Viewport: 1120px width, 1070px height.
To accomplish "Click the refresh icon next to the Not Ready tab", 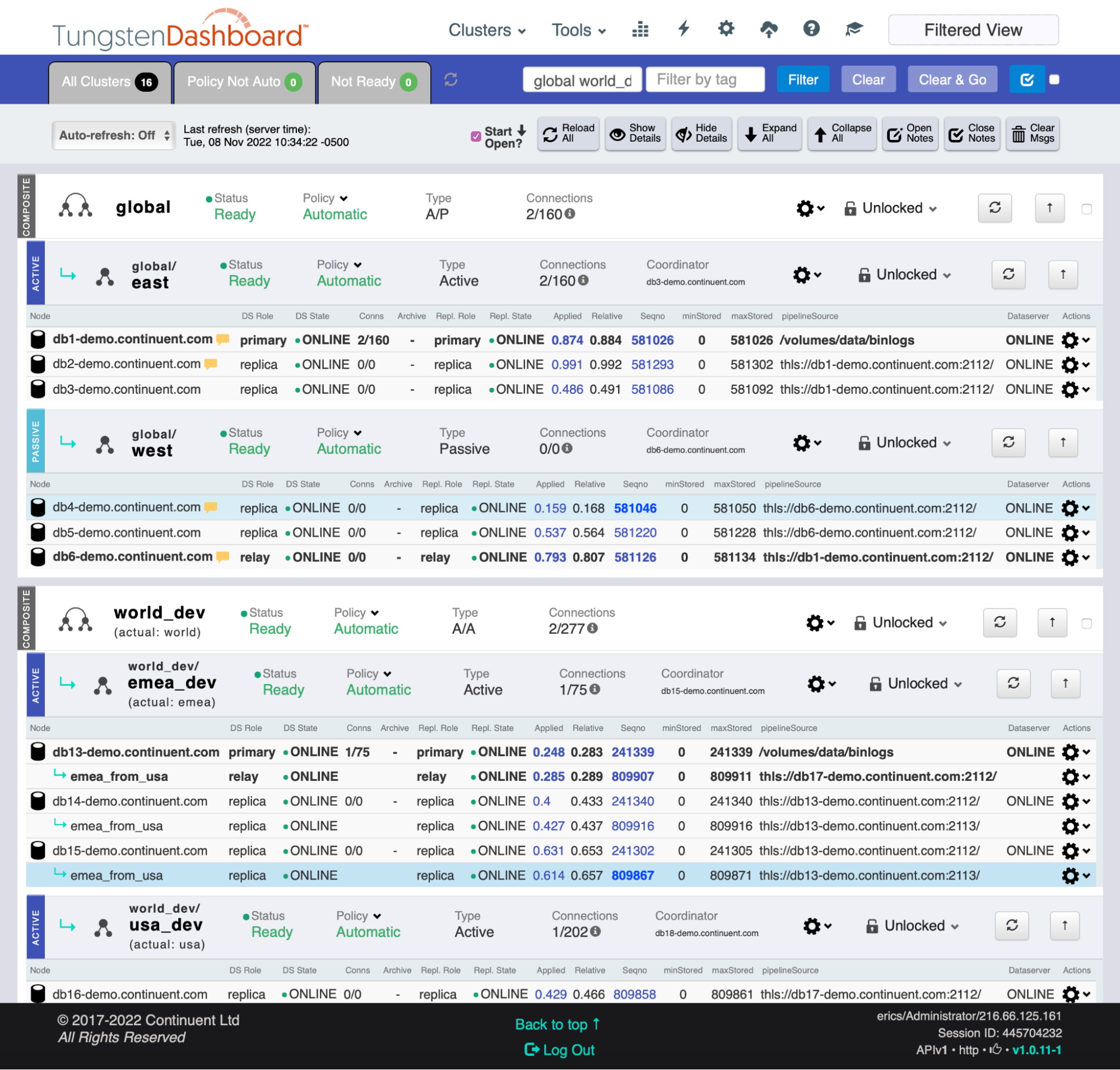I will pos(450,80).
